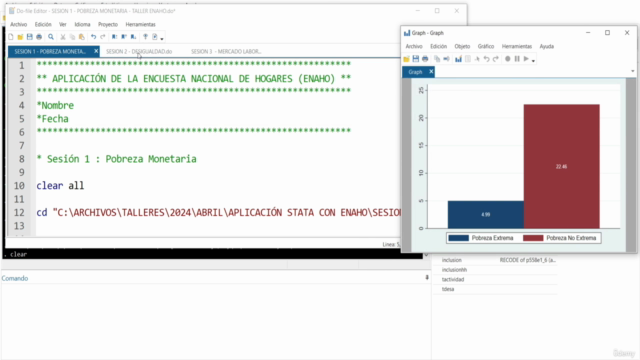Save the graph from Graph toolbar

[416, 59]
